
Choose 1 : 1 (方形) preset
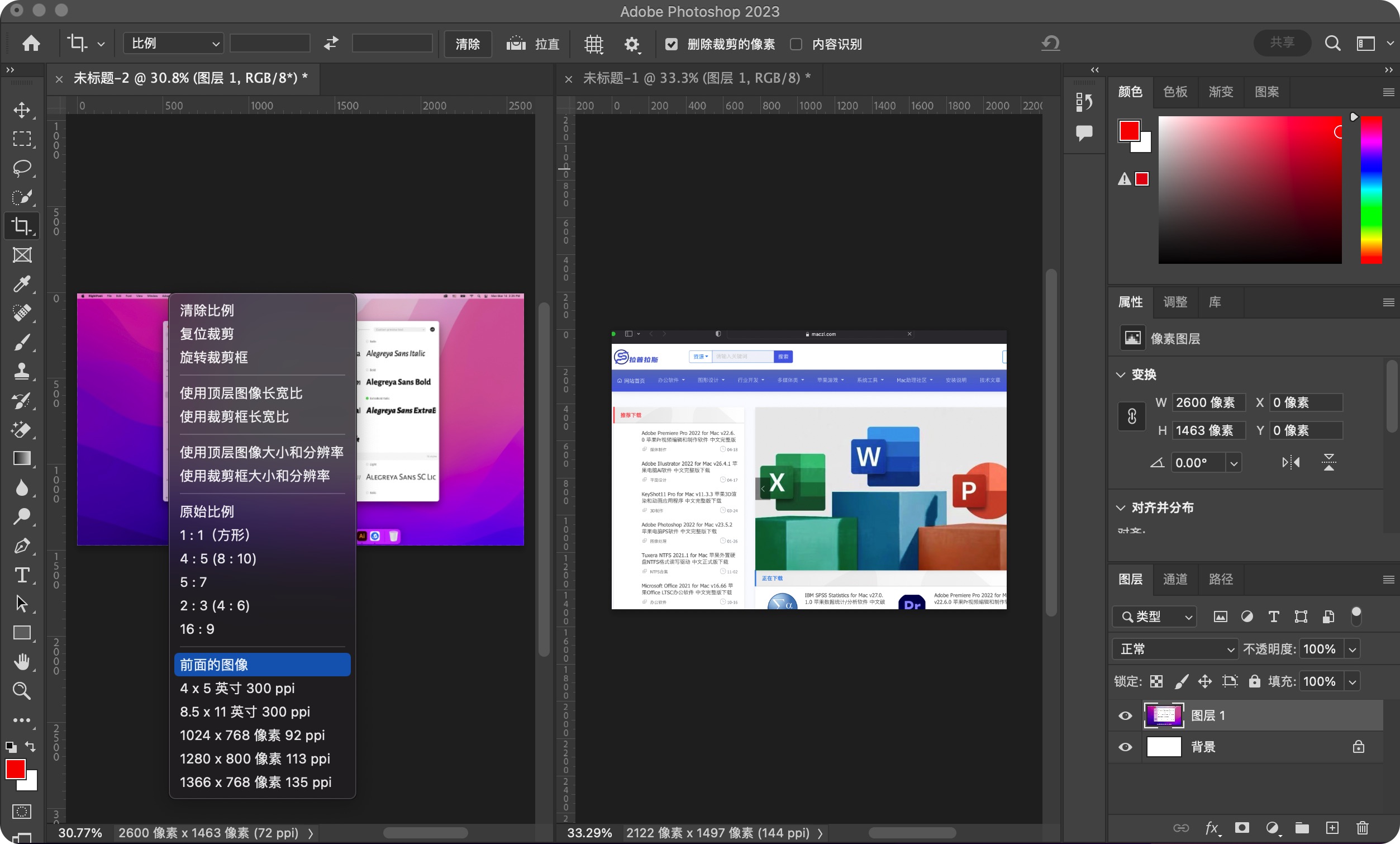click(263, 535)
